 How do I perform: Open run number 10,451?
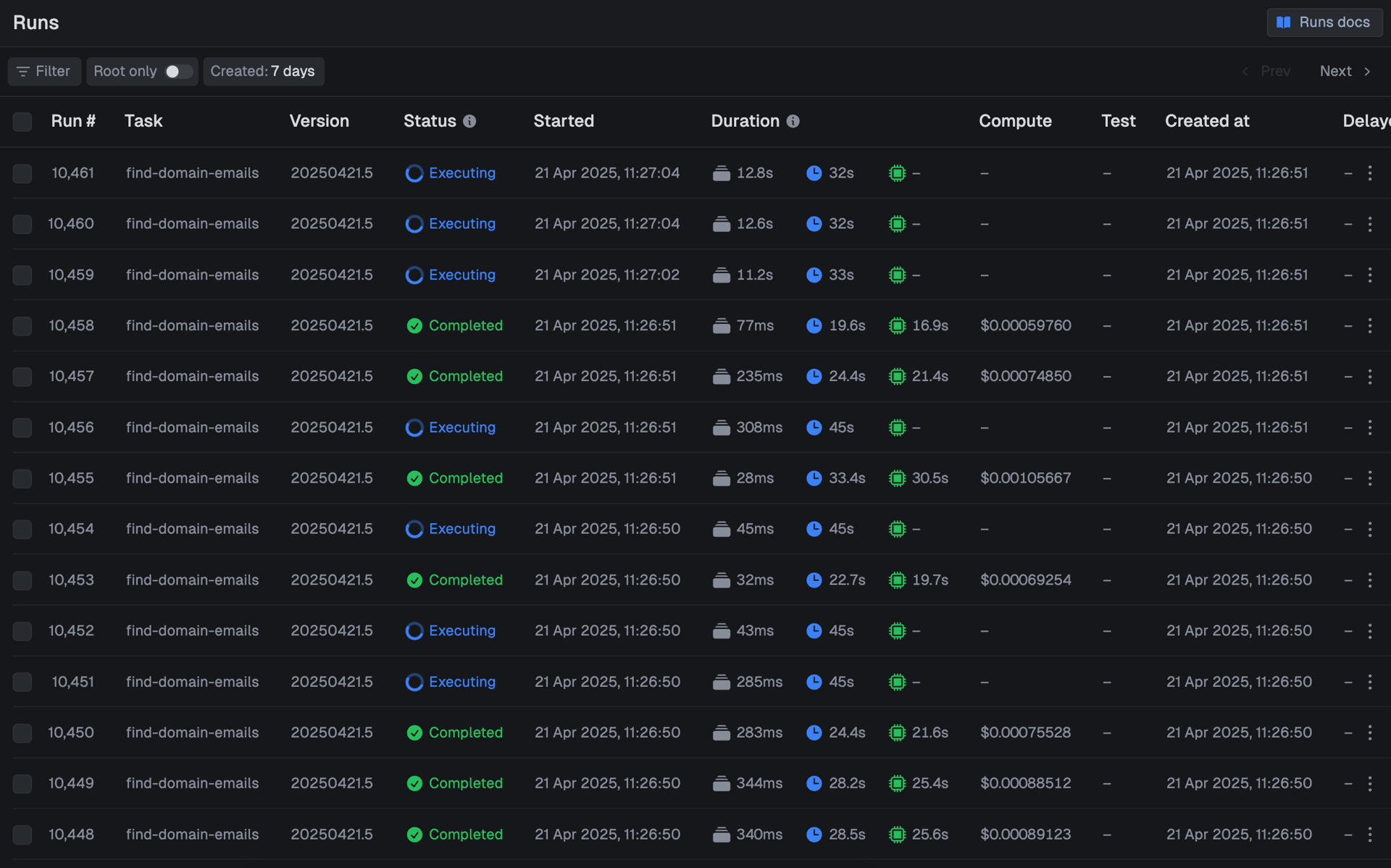pos(72,682)
